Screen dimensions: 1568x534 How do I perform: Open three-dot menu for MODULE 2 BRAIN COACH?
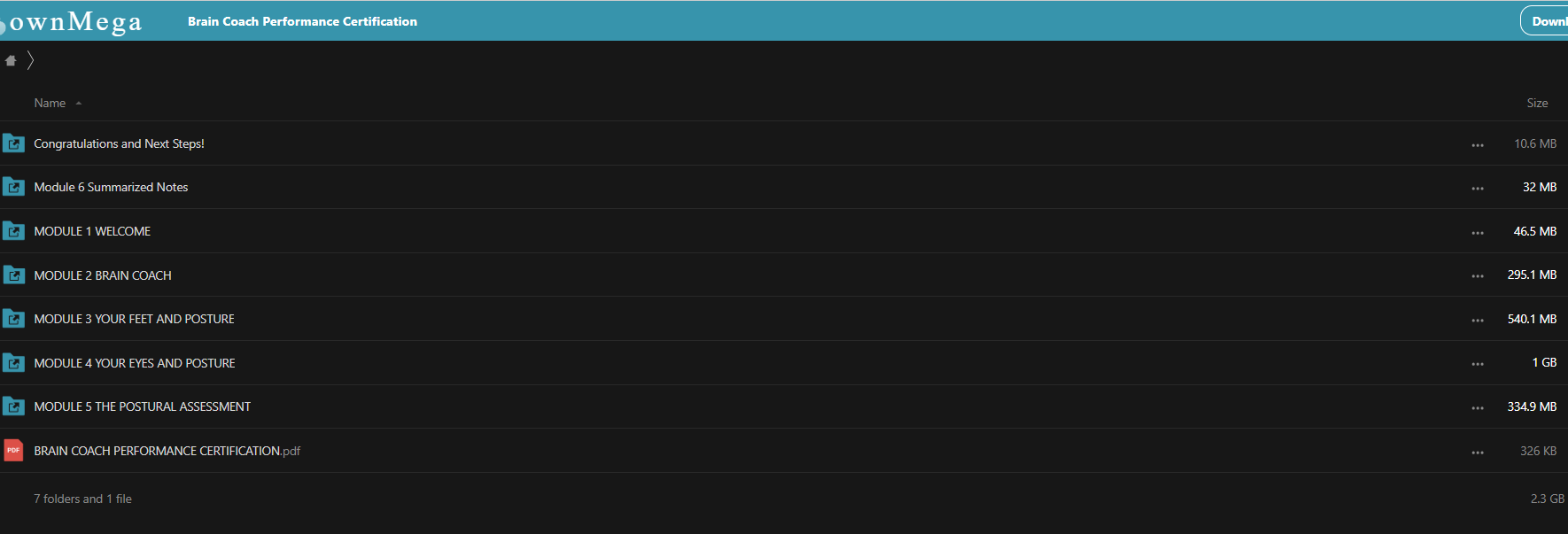(x=1478, y=276)
